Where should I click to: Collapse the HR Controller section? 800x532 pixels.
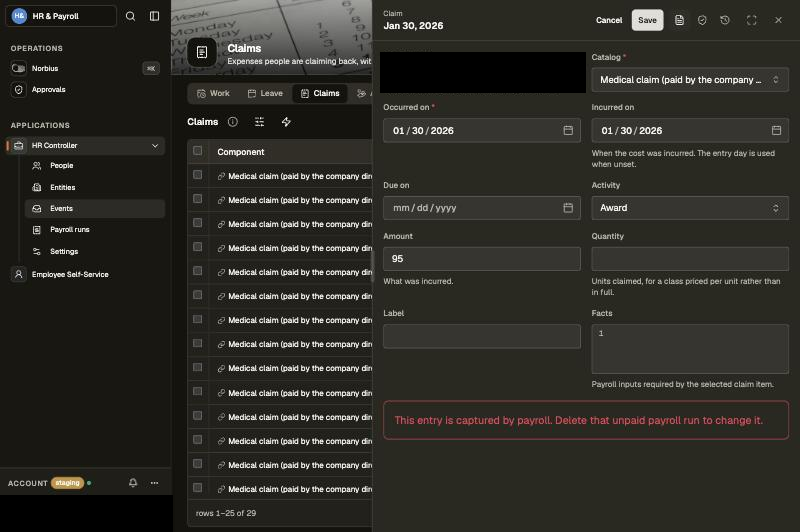155,146
